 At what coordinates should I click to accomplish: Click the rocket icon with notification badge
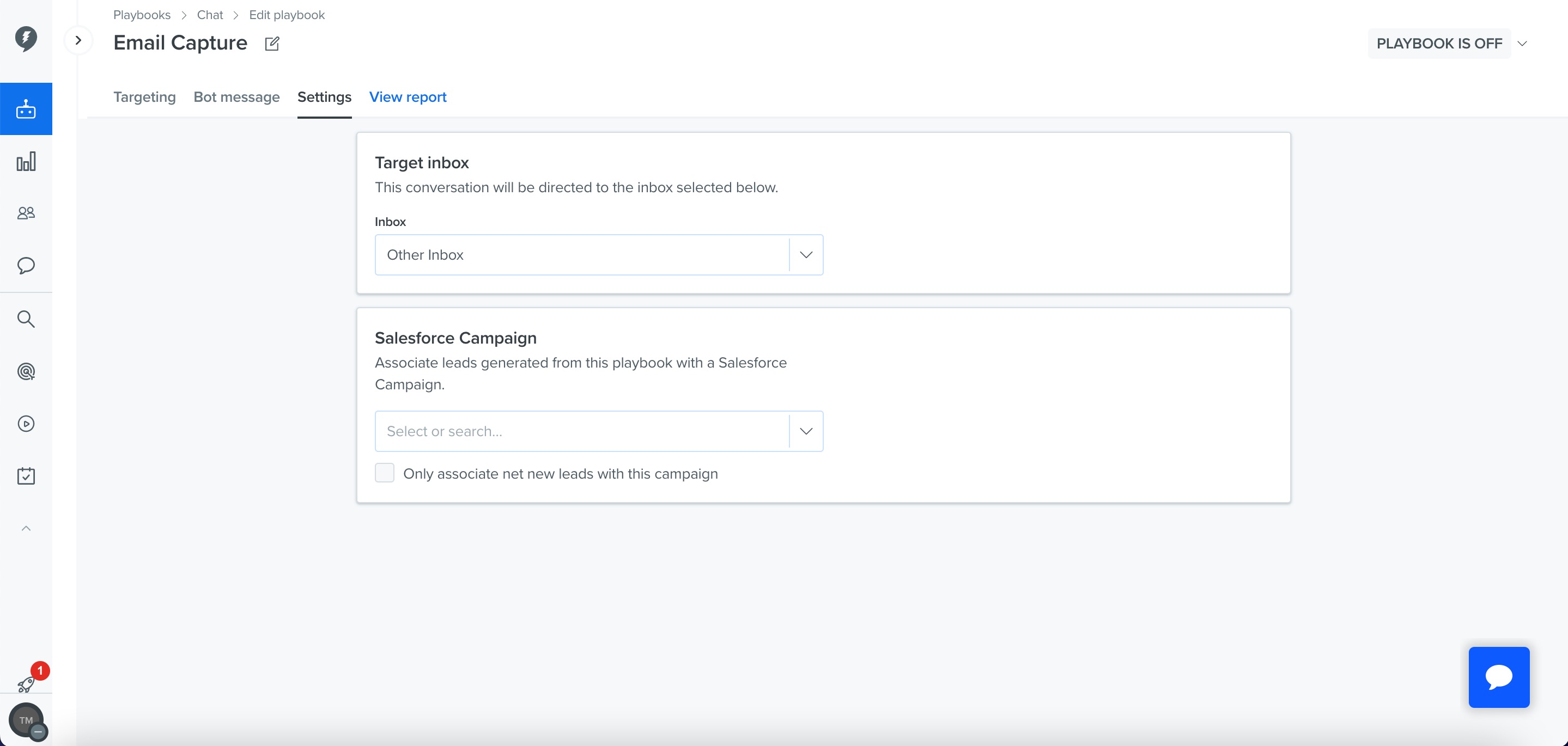click(26, 684)
